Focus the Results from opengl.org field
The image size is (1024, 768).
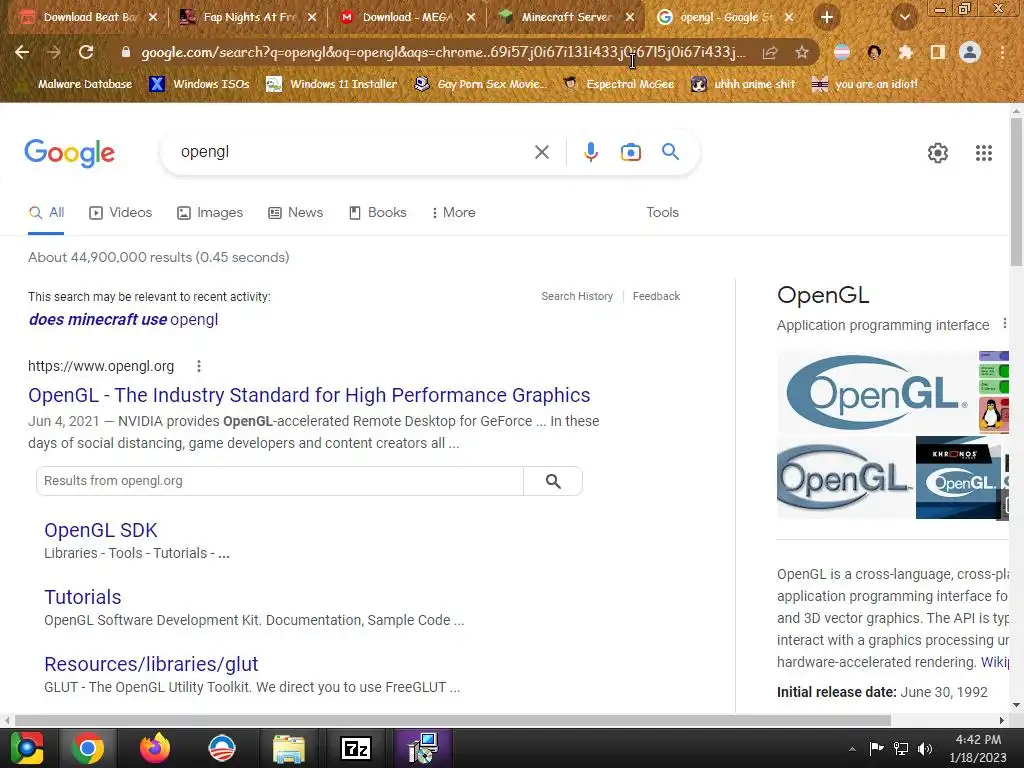click(x=280, y=481)
